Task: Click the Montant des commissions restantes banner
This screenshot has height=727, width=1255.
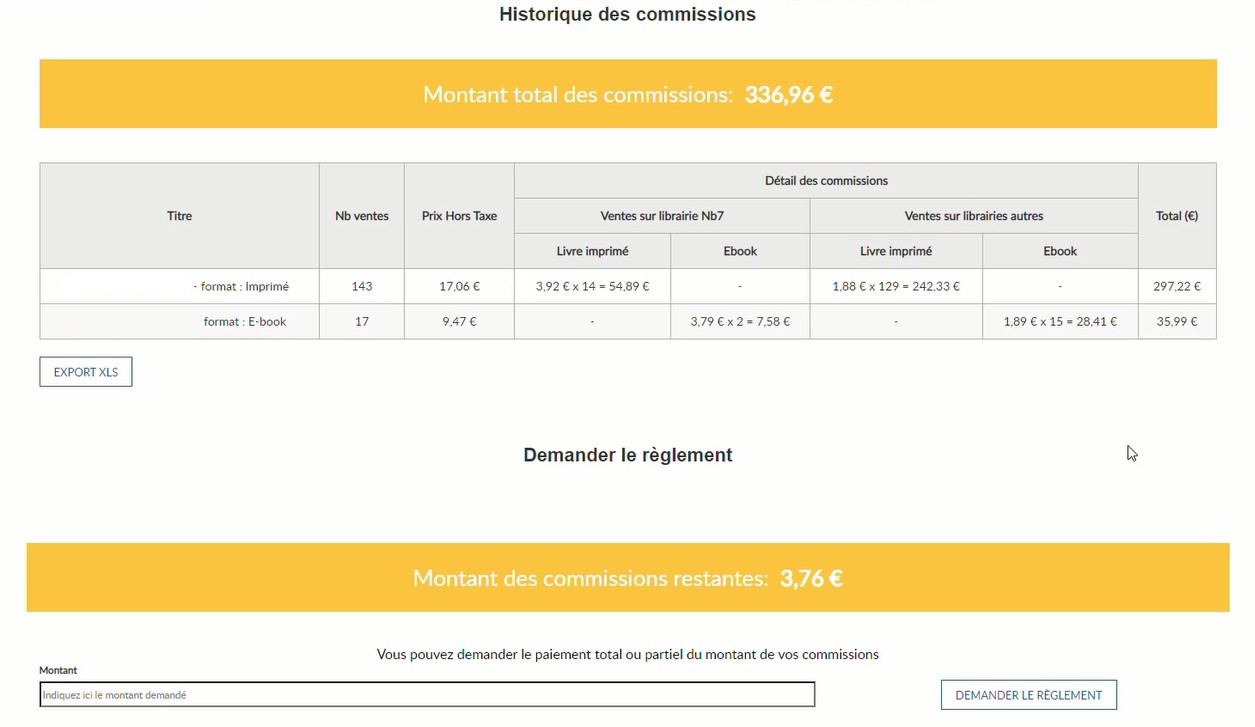Action: [x=628, y=578]
